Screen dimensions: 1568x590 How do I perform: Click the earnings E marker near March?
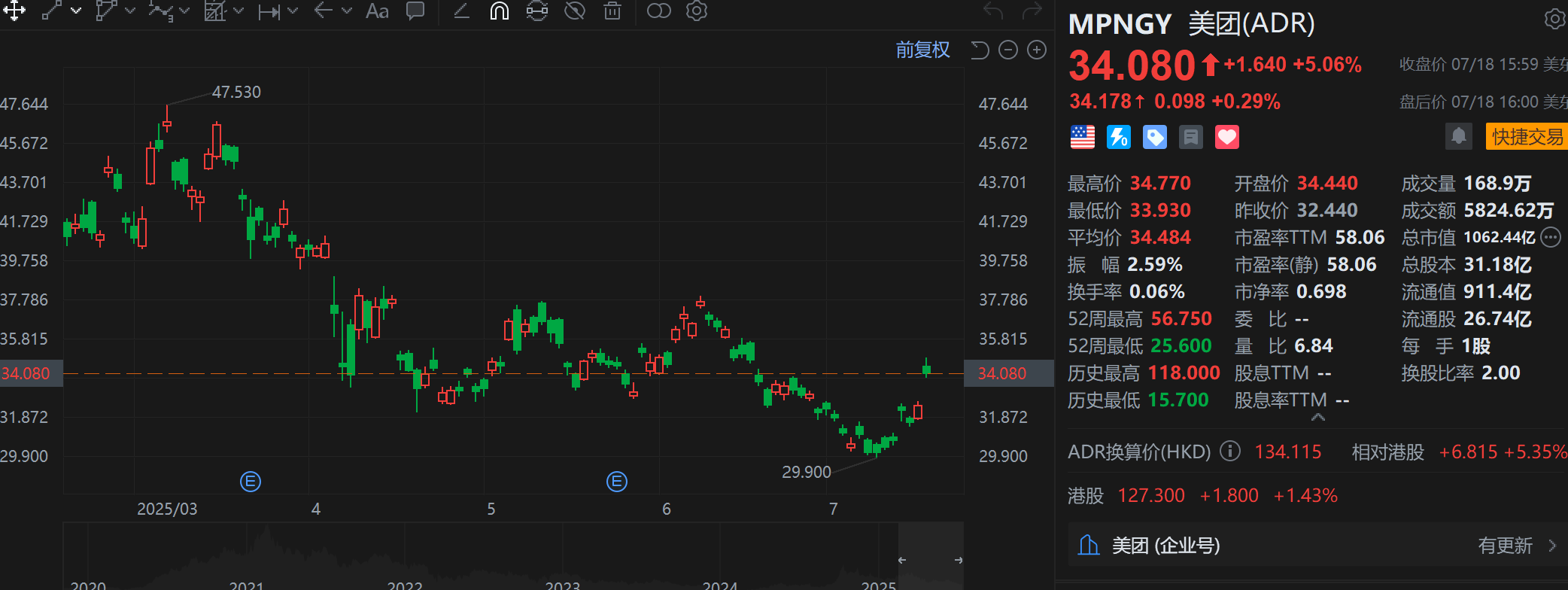(x=251, y=482)
